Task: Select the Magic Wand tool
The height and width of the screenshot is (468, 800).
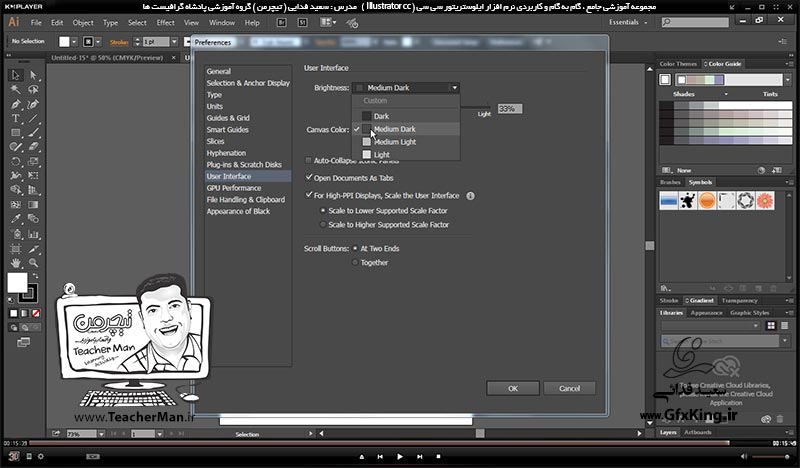Action: [x=15, y=89]
